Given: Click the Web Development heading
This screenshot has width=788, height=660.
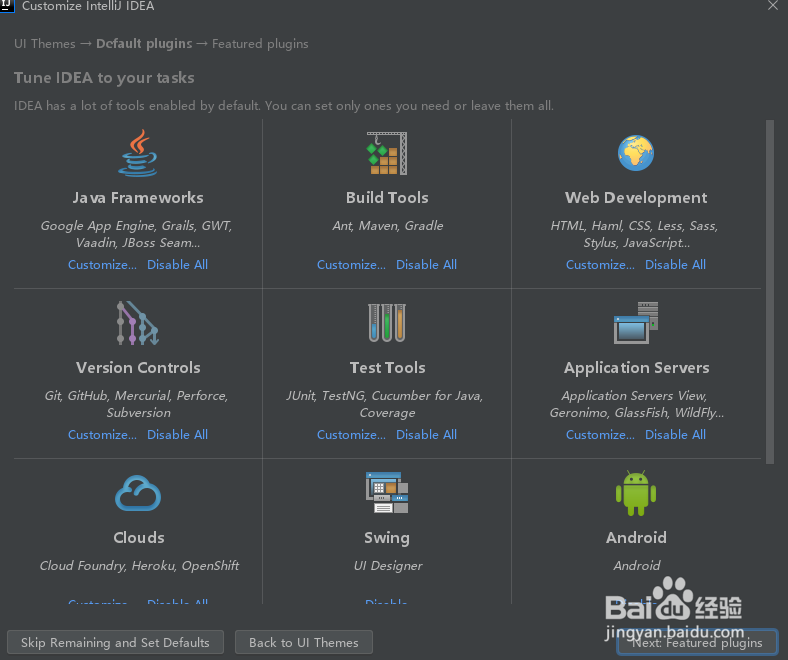Looking at the screenshot, I should click(636, 198).
